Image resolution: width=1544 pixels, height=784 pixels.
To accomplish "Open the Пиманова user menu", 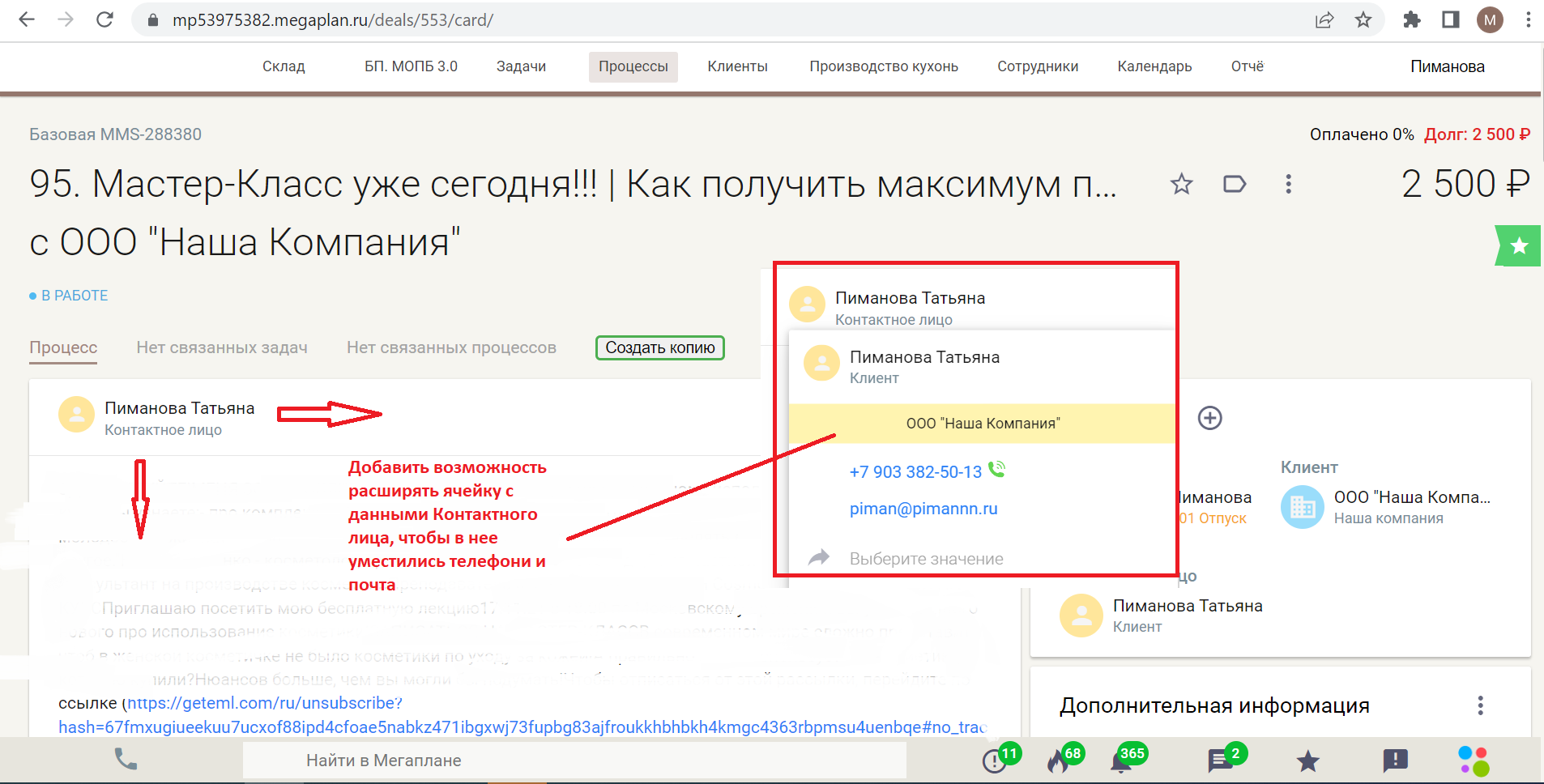I will (1447, 66).
